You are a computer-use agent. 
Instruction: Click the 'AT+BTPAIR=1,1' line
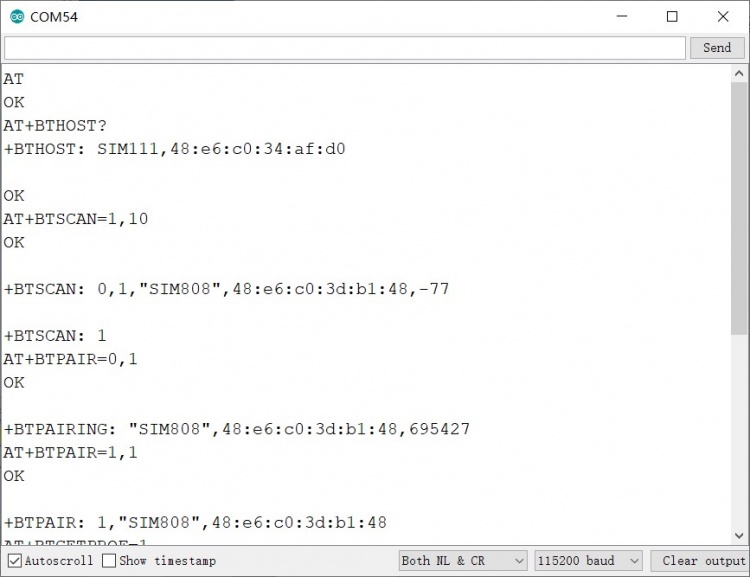click(x=70, y=453)
